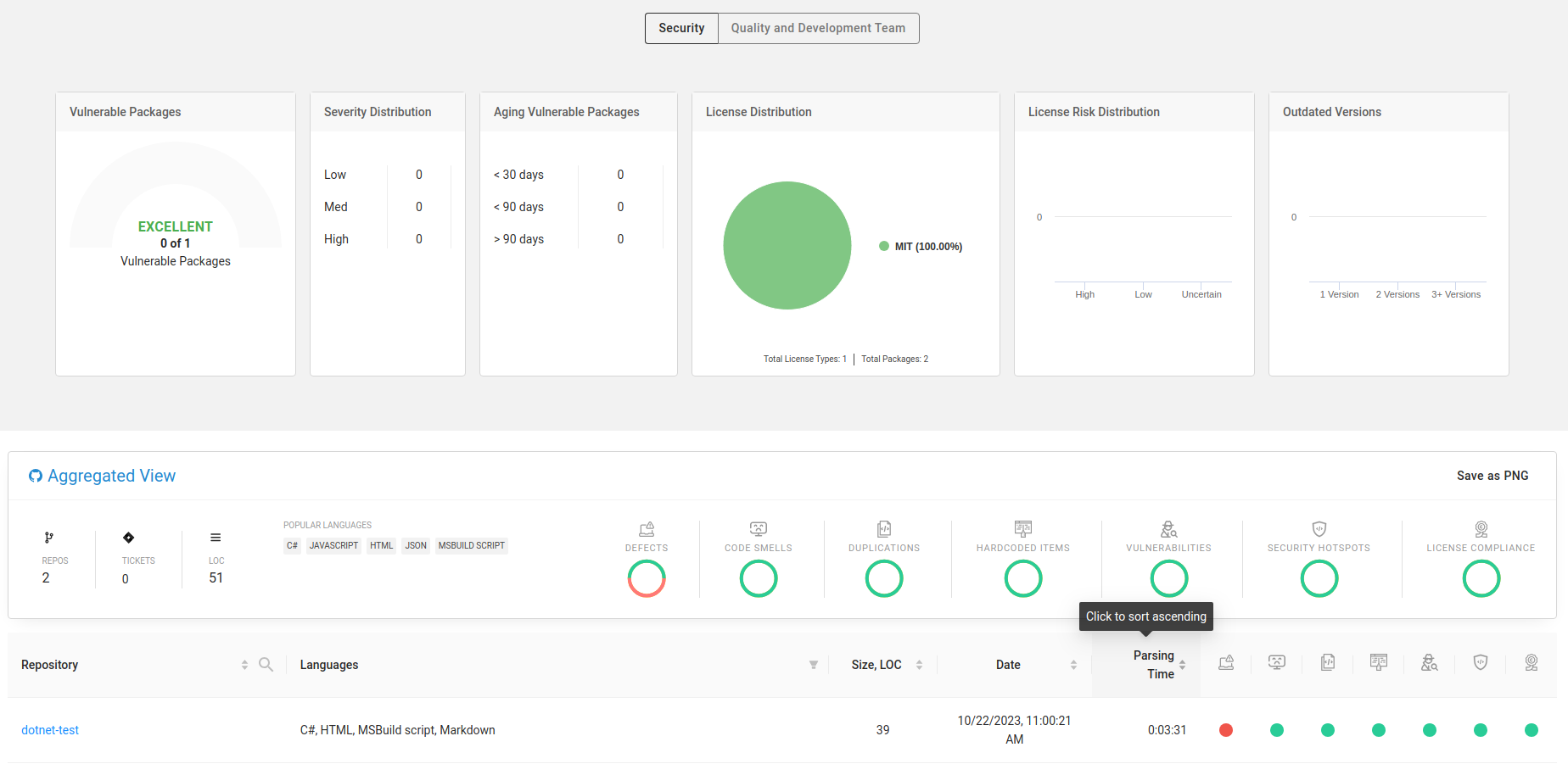Click the Defects gauge circle

647,579
